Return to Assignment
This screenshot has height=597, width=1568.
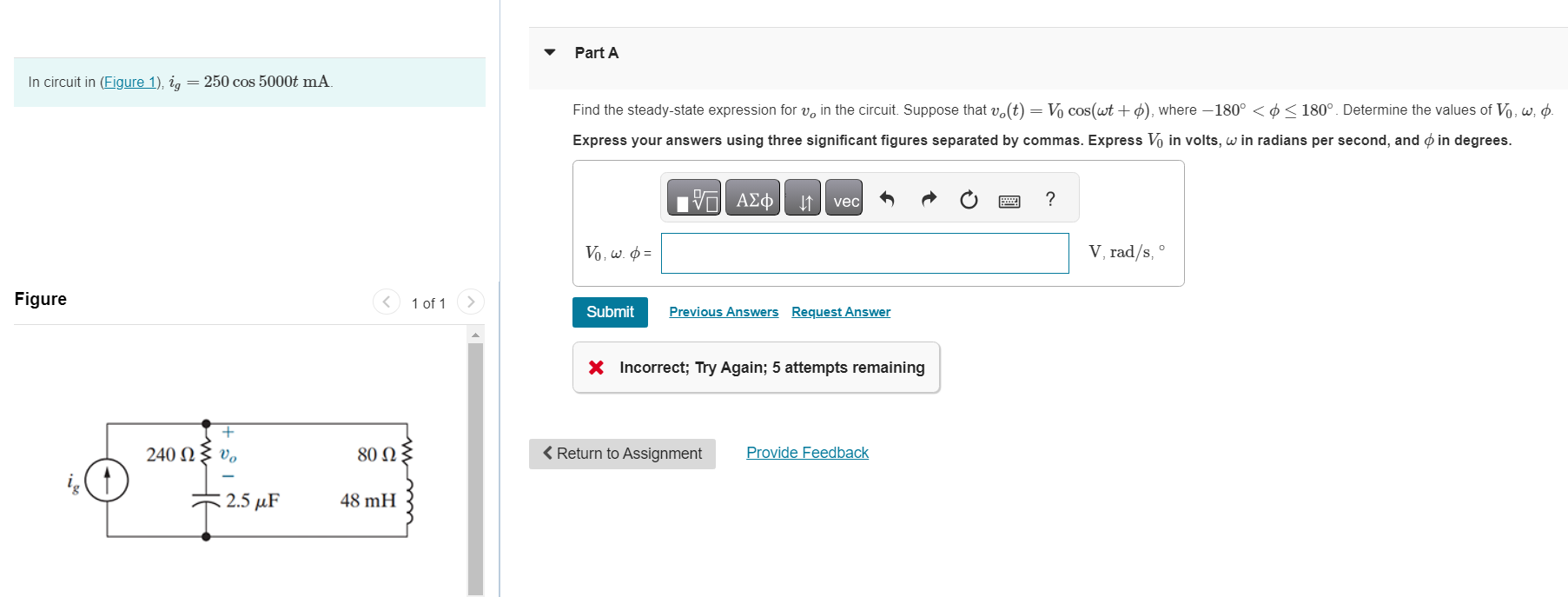tap(621, 453)
